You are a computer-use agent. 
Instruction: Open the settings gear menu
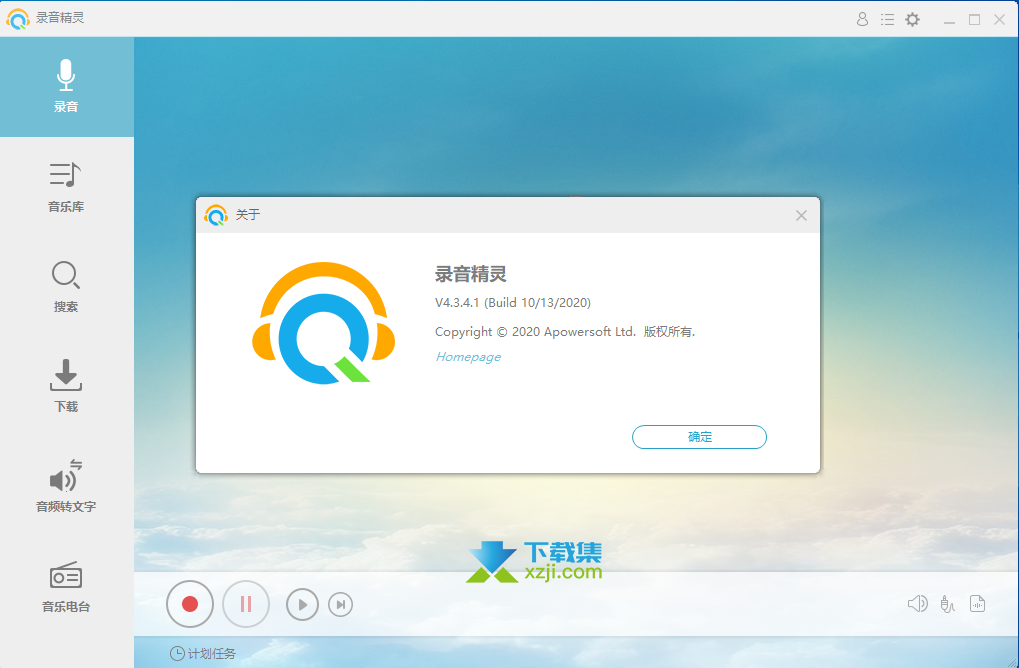[912, 19]
